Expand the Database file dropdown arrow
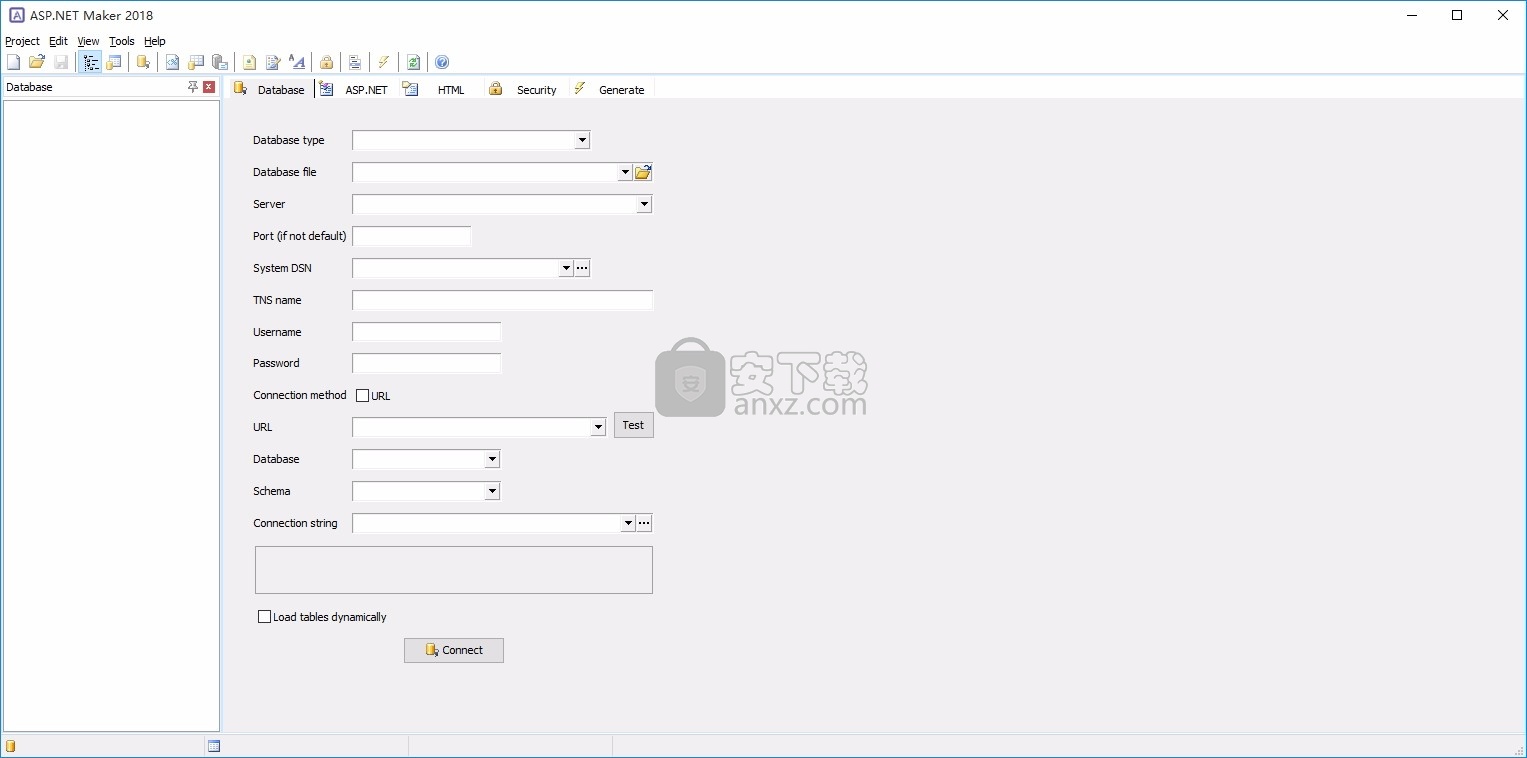This screenshot has width=1527, height=758. pos(625,172)
